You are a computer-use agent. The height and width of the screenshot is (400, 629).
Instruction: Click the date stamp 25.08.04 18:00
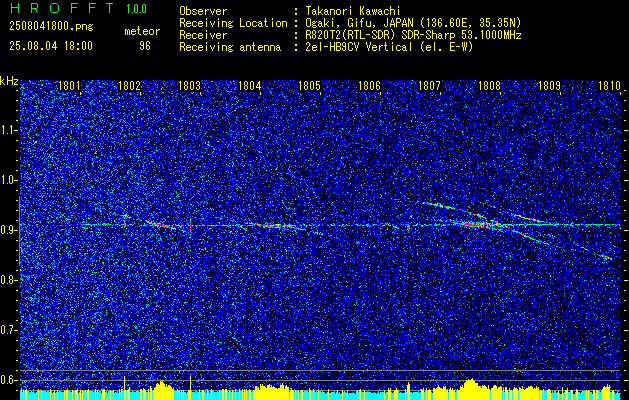point(51,46)
